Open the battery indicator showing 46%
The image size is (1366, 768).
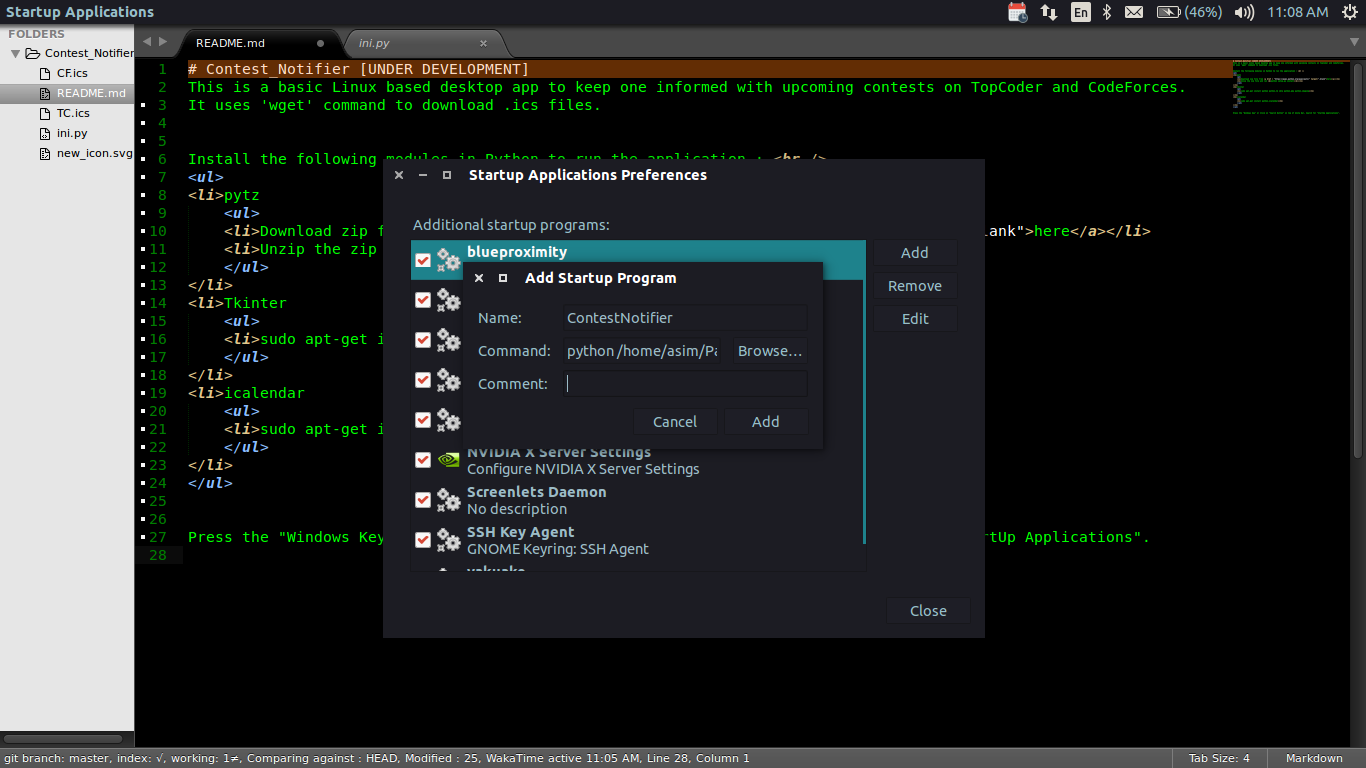[1188, 12]
